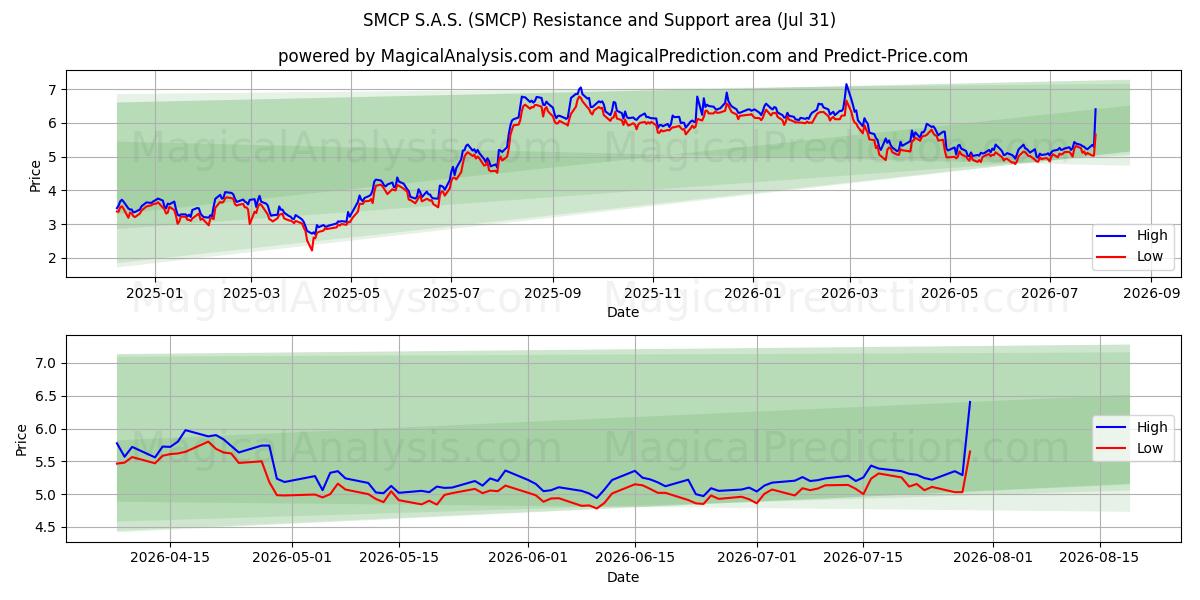
Task: Click the 'Date' axis label under the top chart
Action: [x=623, y=312]
